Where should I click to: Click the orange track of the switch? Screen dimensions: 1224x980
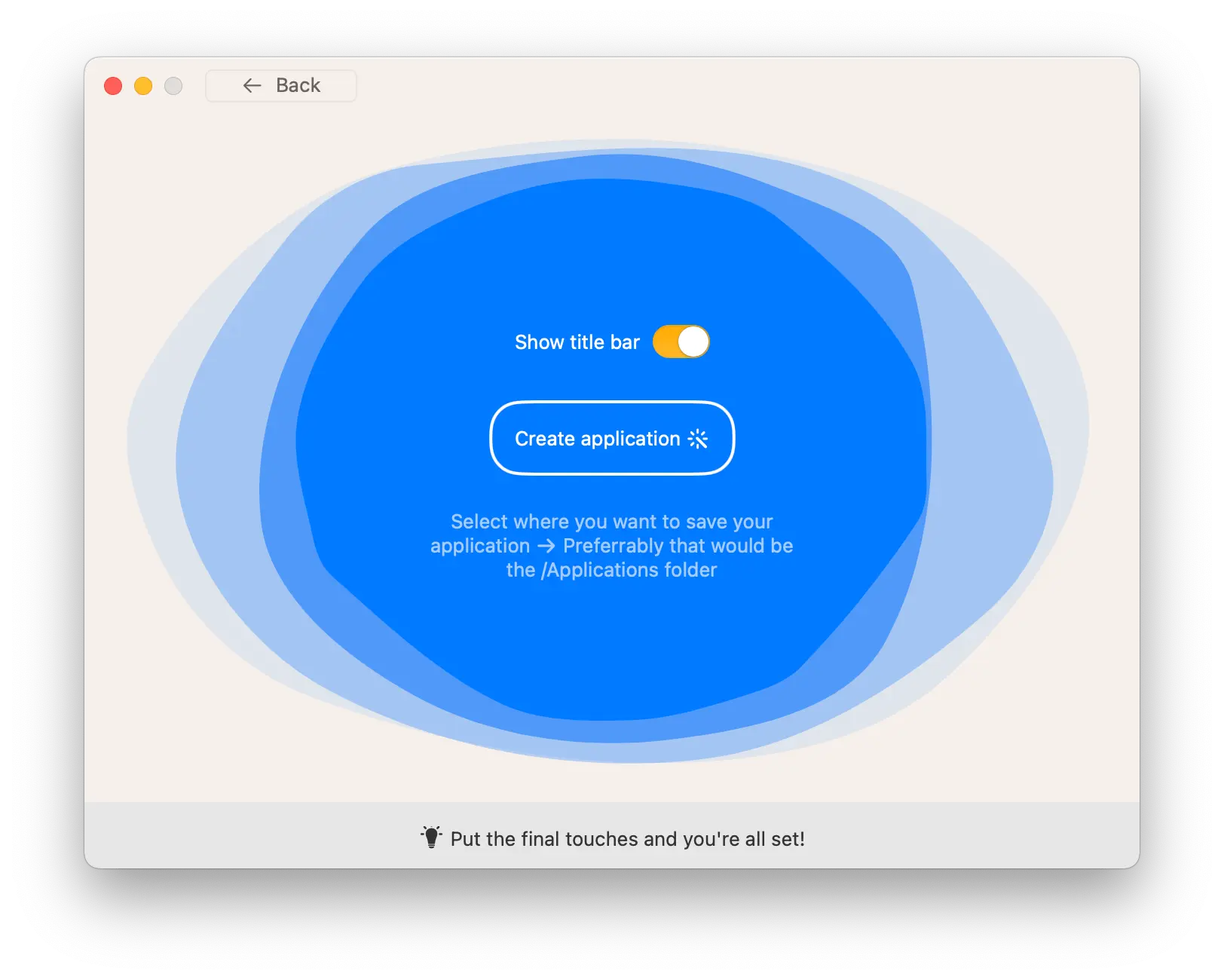click(665, 341)
